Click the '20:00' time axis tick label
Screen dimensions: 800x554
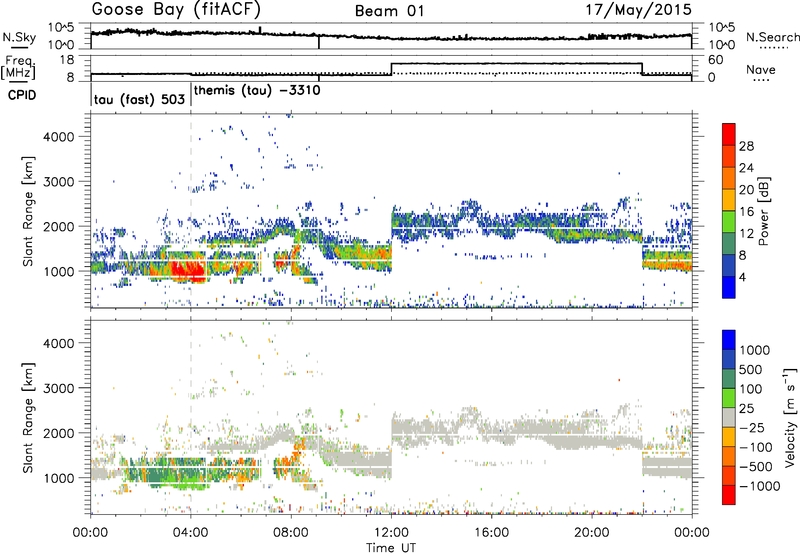(592, 533)
